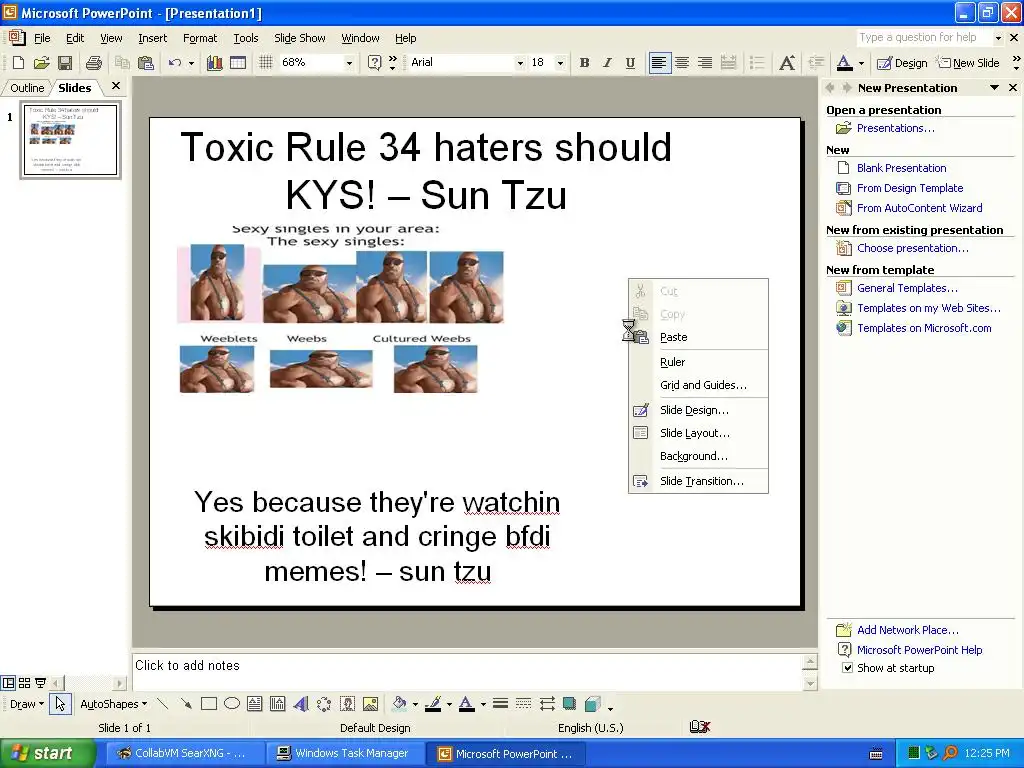Set text alignment to Left
The height and width of the screenshot is (768, 1024).
tap(660, 63)
